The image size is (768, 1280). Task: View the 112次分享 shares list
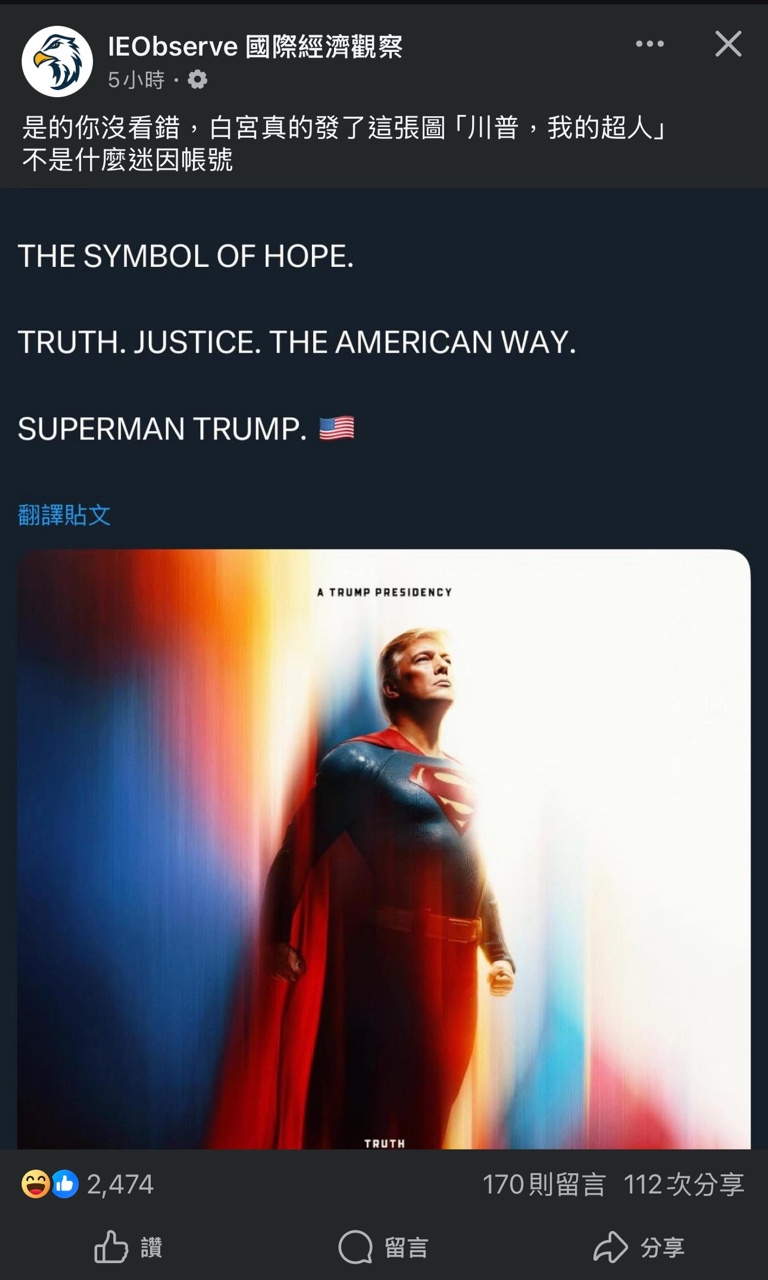(x=684, y=1184)
